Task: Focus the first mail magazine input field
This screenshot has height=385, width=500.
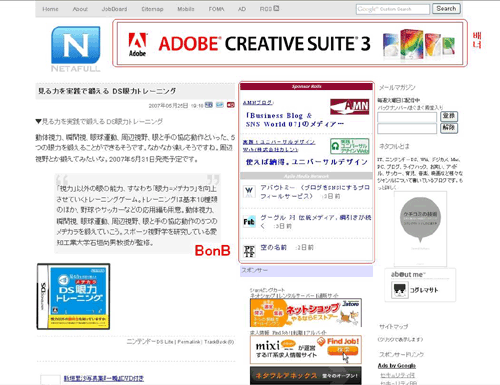Action: pos(407,117)
